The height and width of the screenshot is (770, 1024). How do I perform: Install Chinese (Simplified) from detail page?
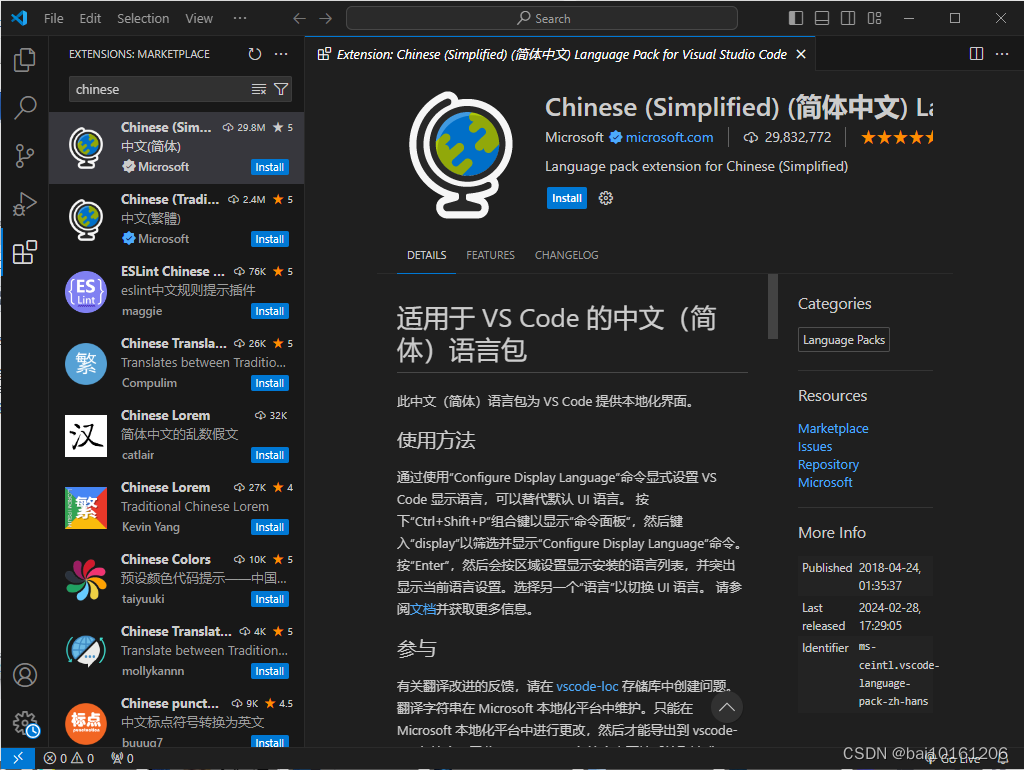click(567, 198)
